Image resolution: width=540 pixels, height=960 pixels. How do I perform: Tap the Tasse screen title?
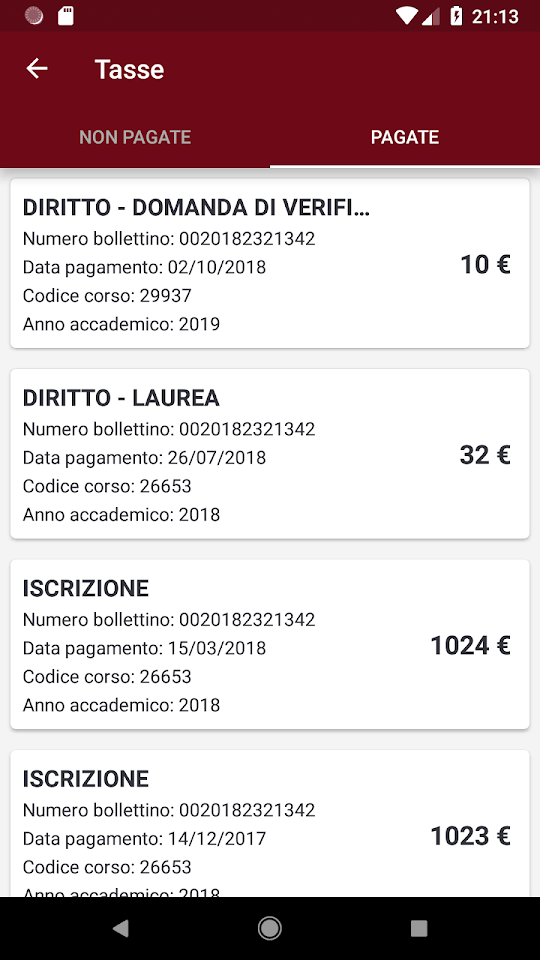[129, 69]
